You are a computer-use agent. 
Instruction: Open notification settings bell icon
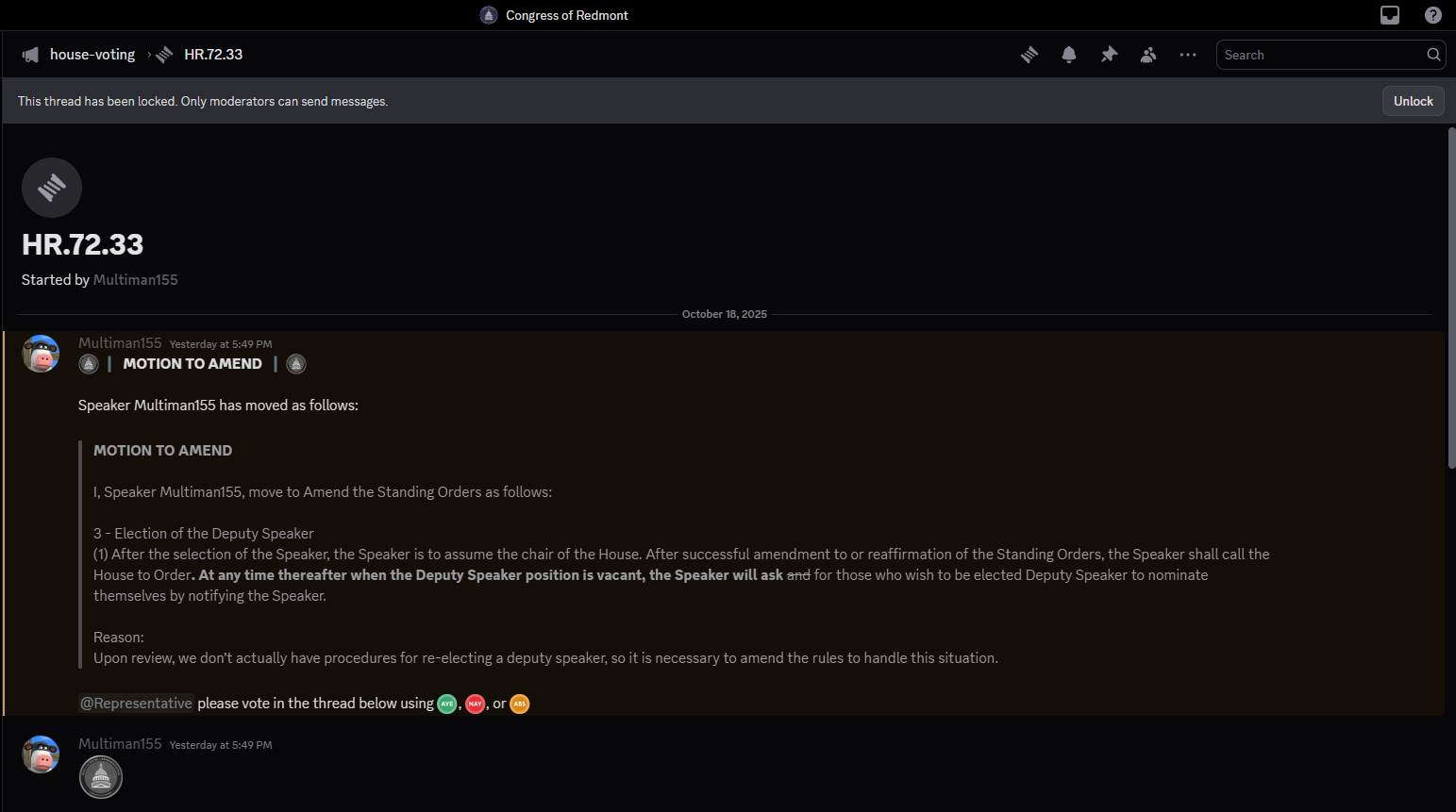click(x=1069, y=55)
